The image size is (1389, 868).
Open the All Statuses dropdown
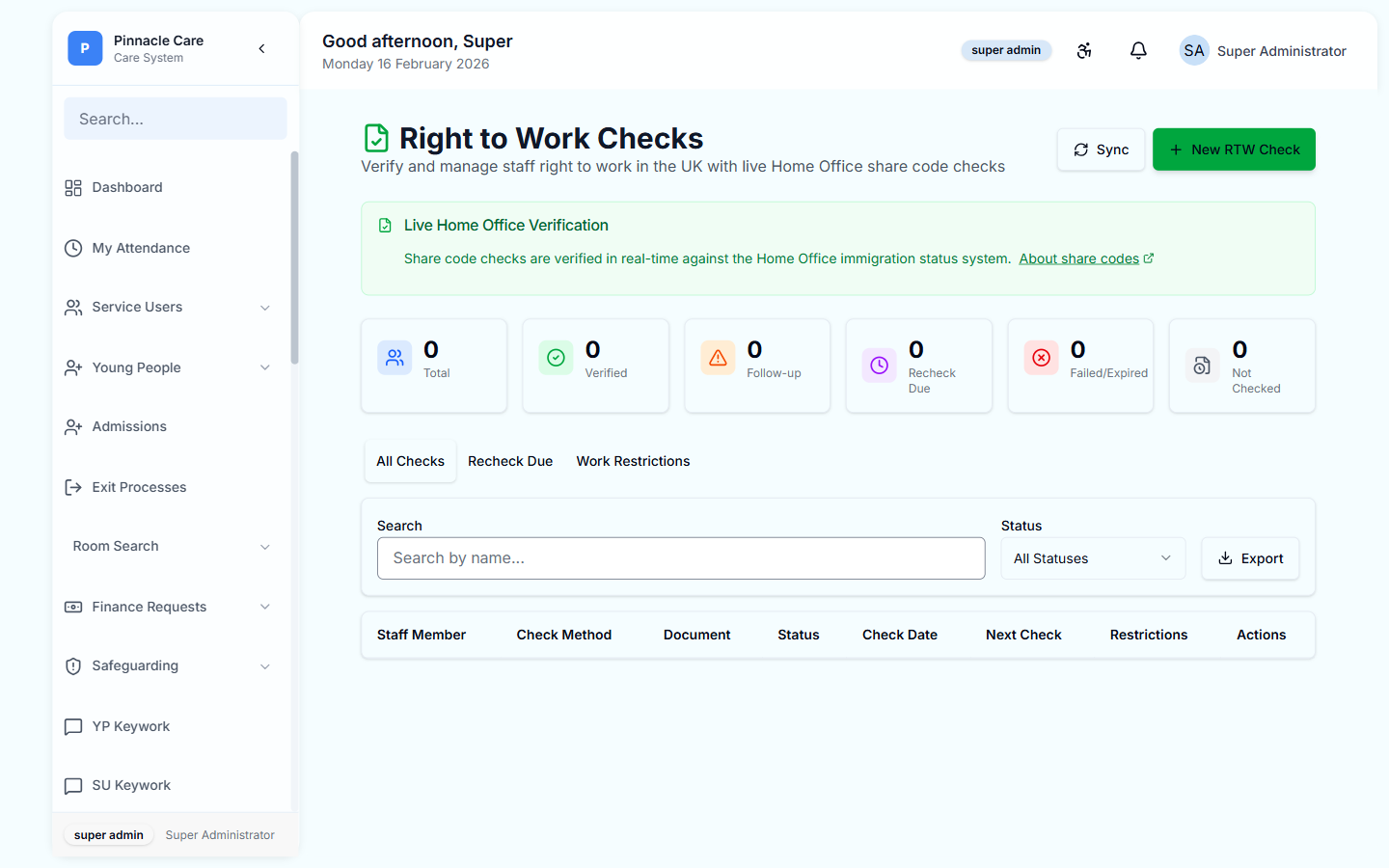point(1093,557)
